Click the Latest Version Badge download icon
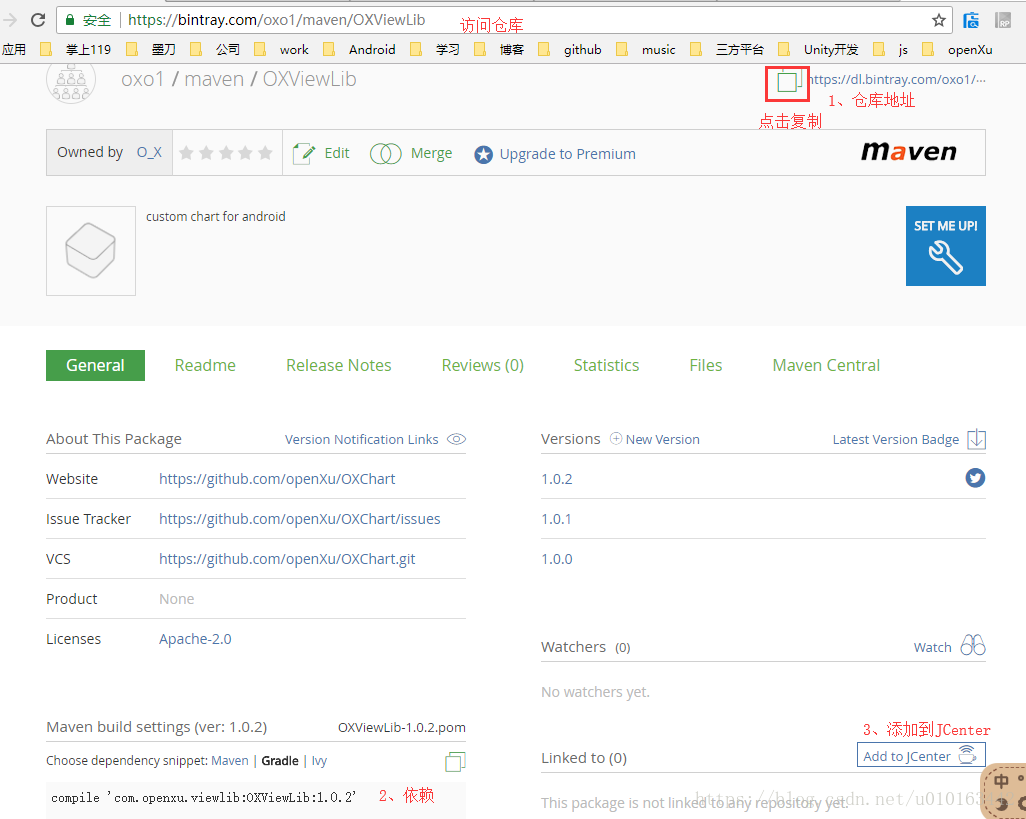The image size is (1026, 819). tap(976, 439)
